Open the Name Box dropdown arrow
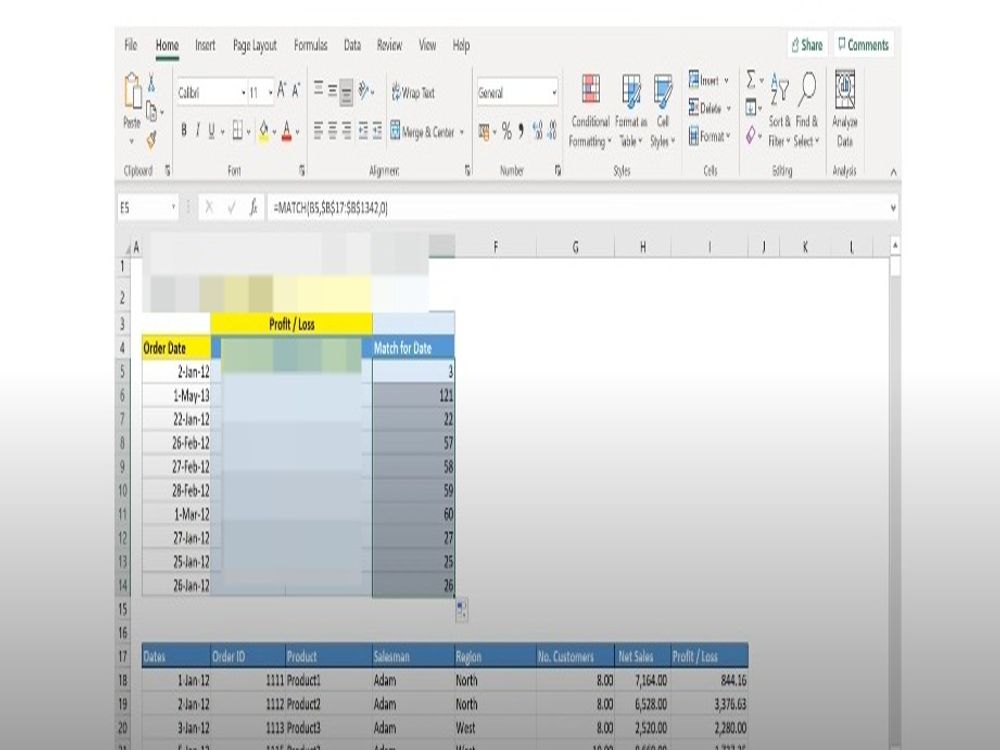Viewport: 1000px width, 750px height. 173,207
